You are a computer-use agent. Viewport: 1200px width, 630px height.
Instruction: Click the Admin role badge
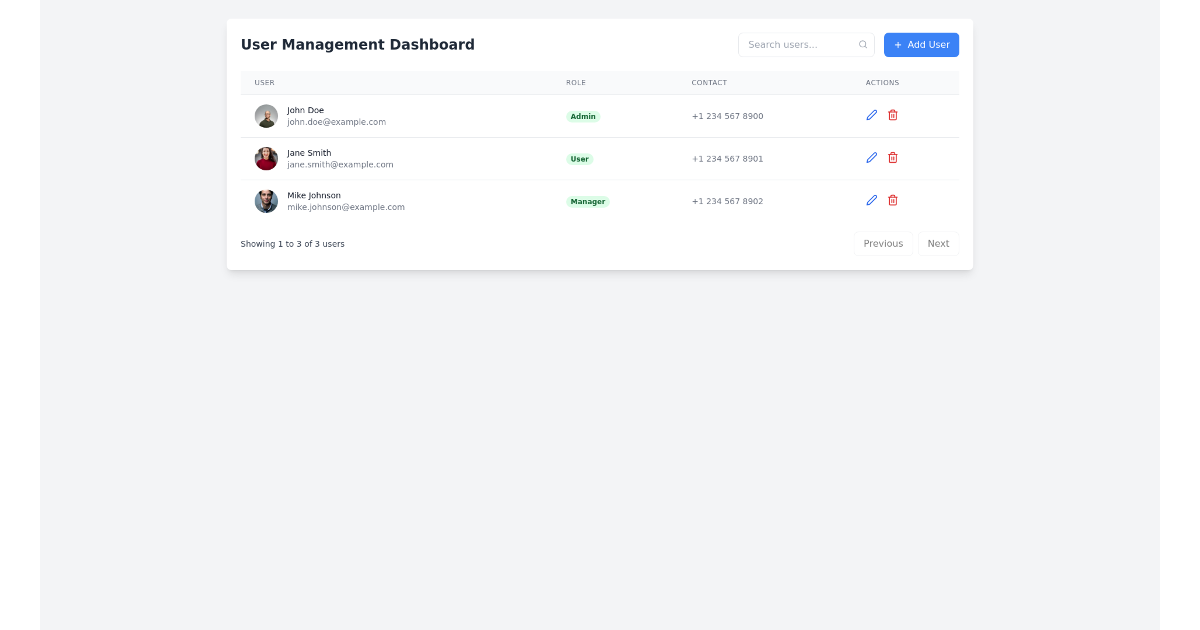tap(583, 117)
